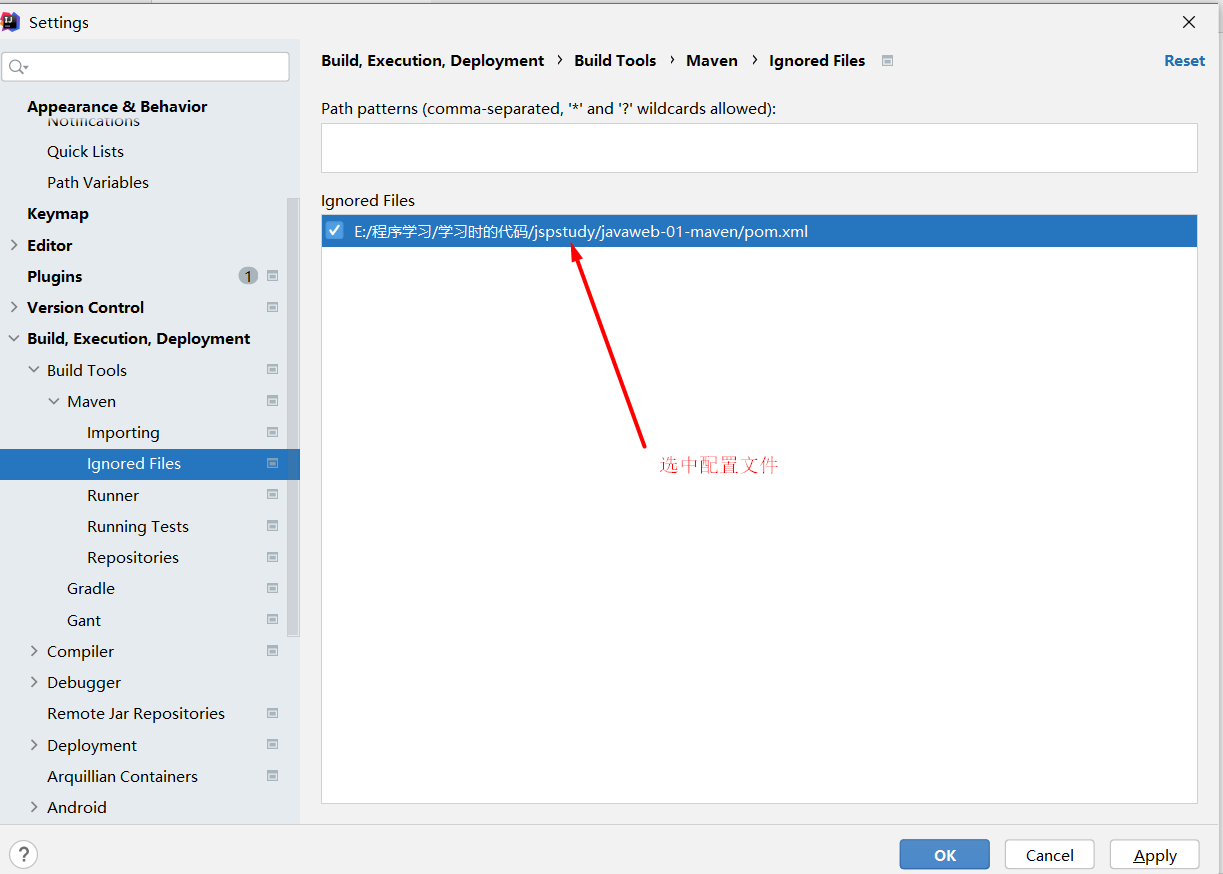The image size is (1223, 874).
Task: Click Maven breadcrumb
Action: [x=712, y=60]
